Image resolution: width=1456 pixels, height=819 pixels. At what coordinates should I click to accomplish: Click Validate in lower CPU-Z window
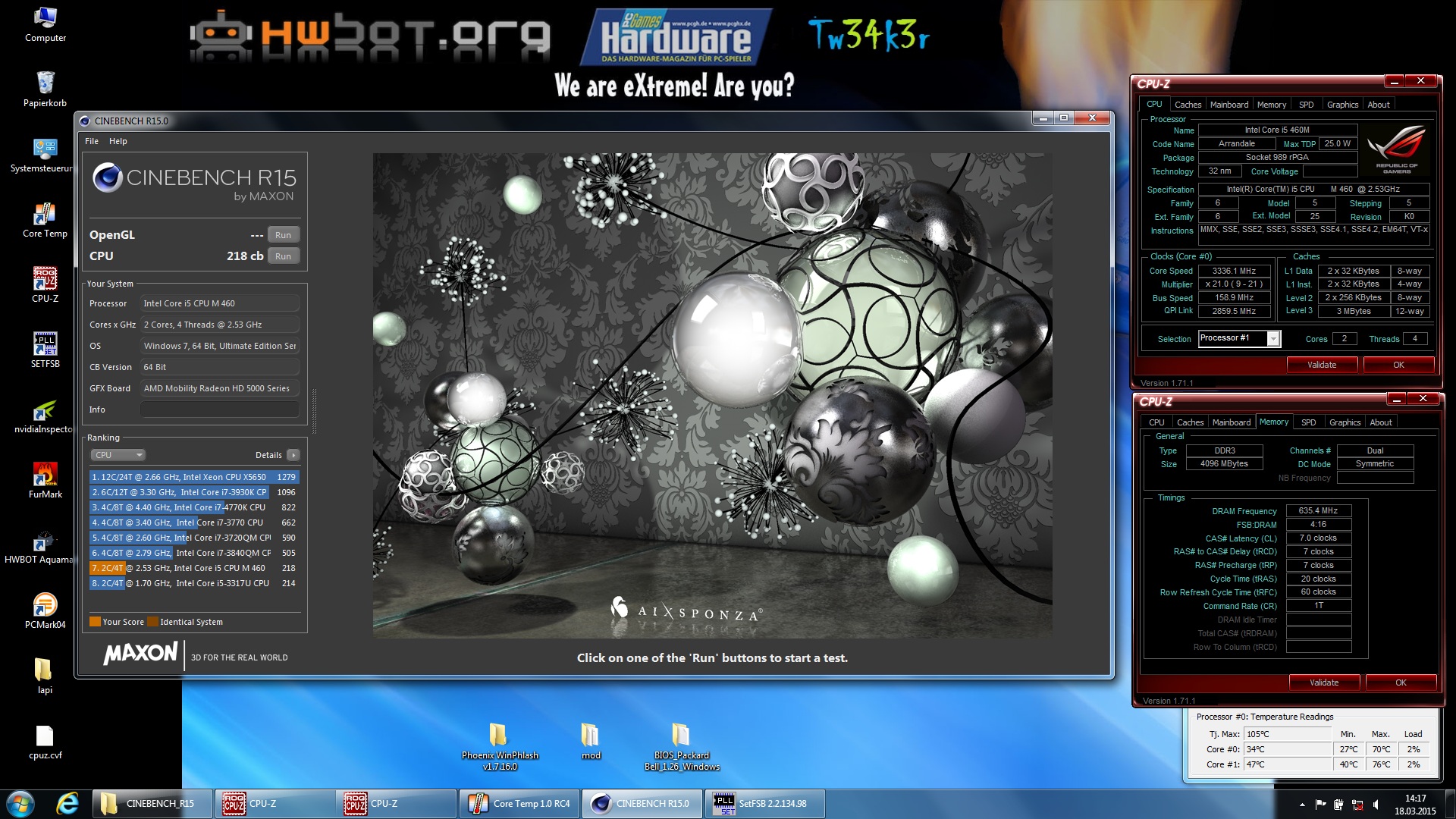[x=1324, y=682]
